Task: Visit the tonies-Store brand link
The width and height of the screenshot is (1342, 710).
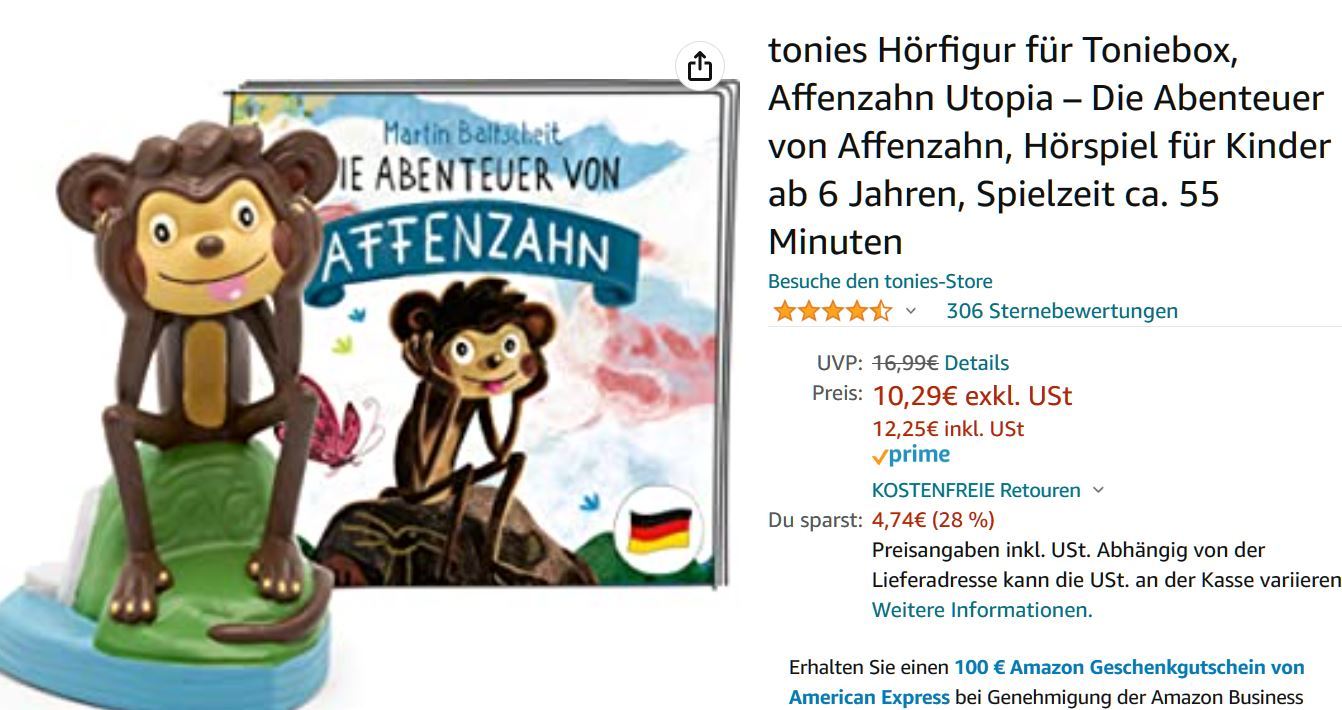Action: 880,281
